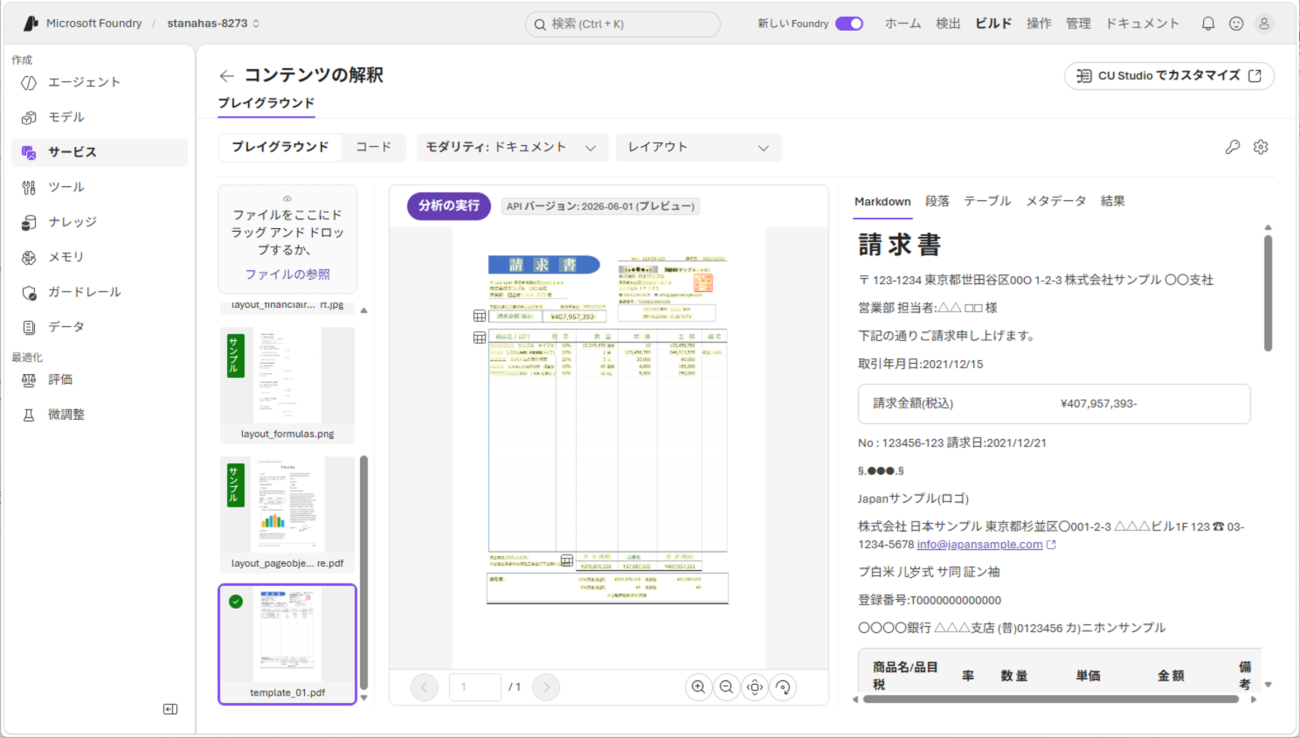Select the layout_formulas.png thumbnail
Image resolution: width=1300 pixels, height=738 pixels.
pos(287,385)
